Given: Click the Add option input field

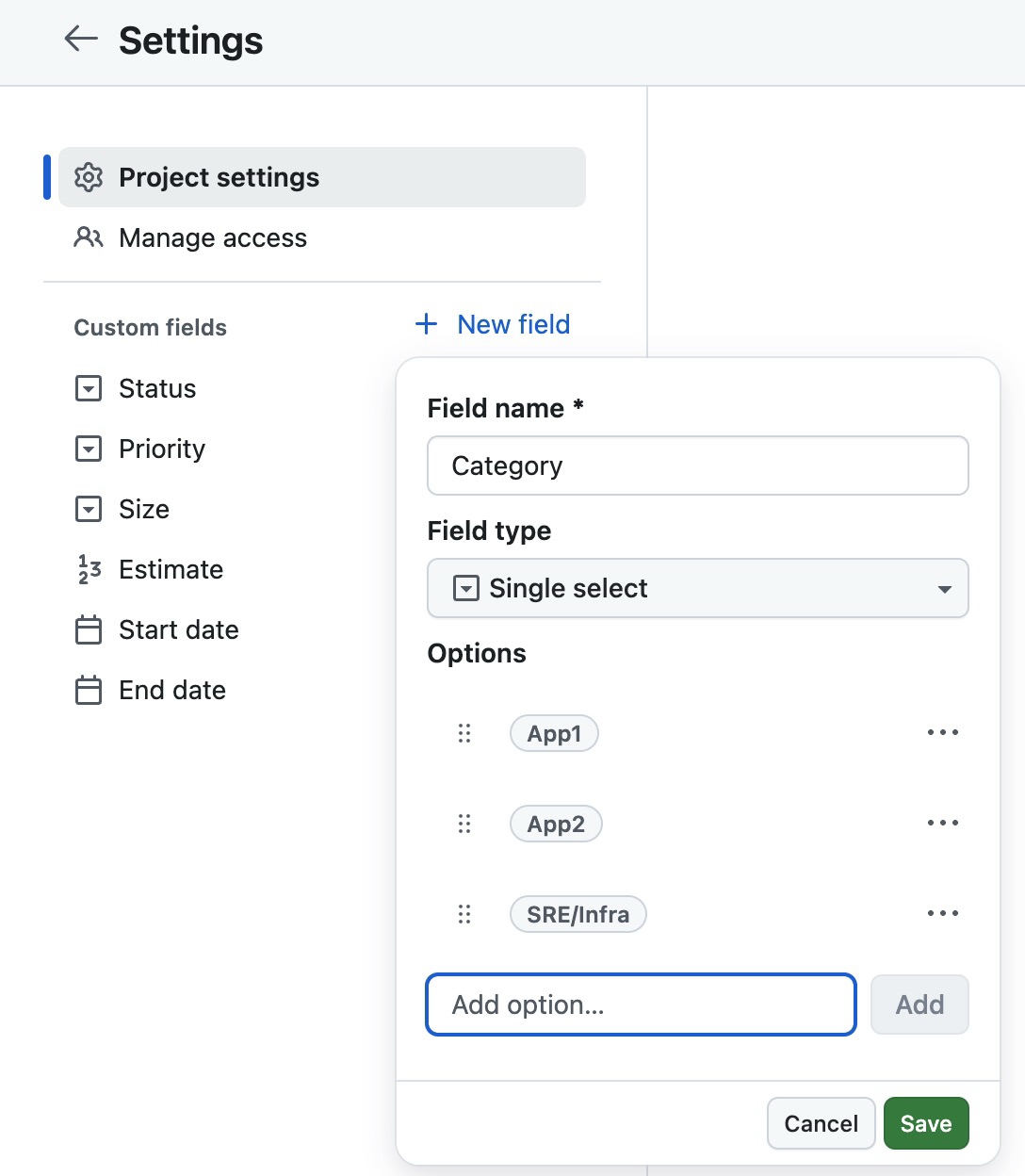Looking at the screenshot, I should 641,1004.
